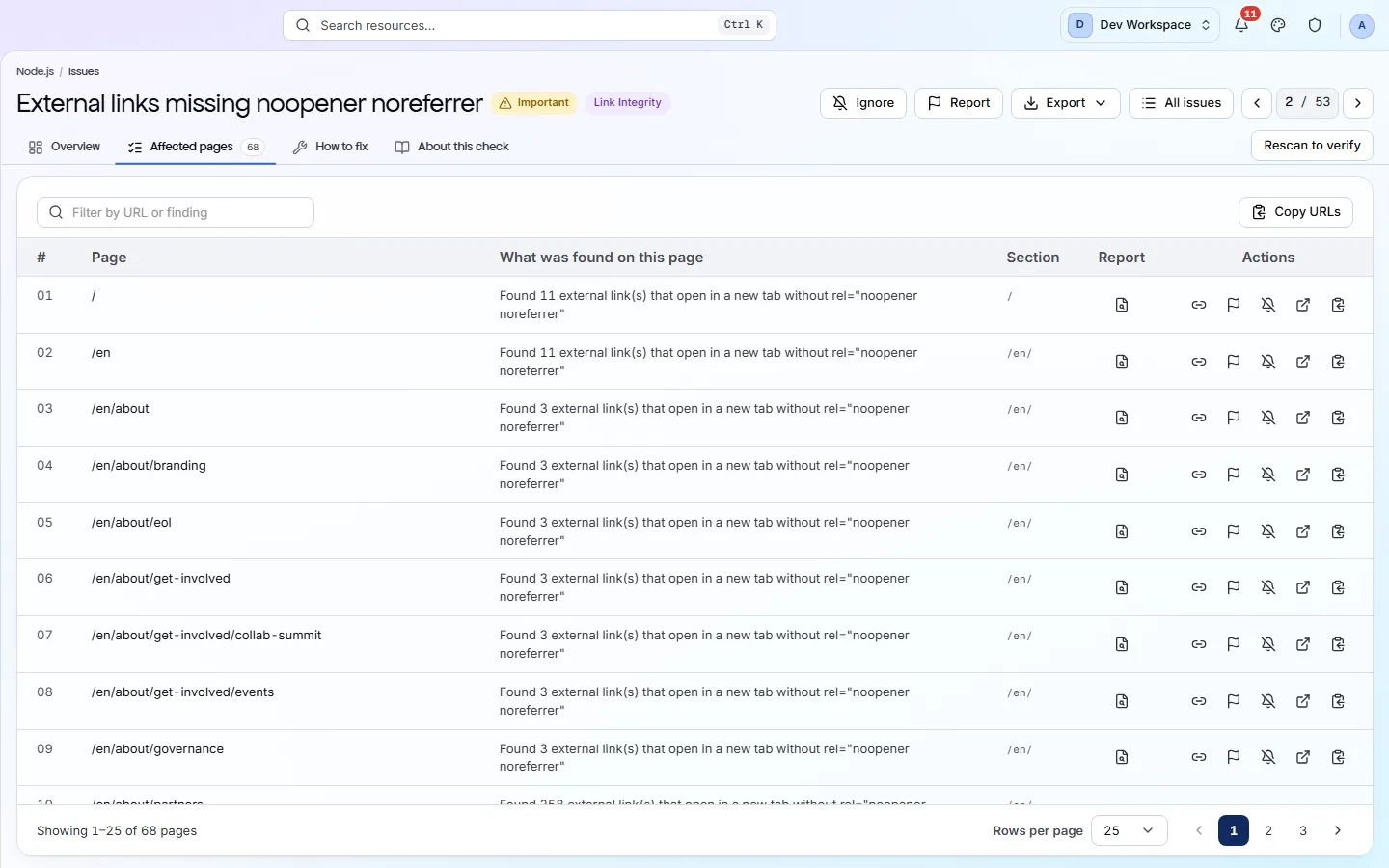Click the Important severity badge
The height and width of the screenshot is (868, 1389).
tap(534, 103)
